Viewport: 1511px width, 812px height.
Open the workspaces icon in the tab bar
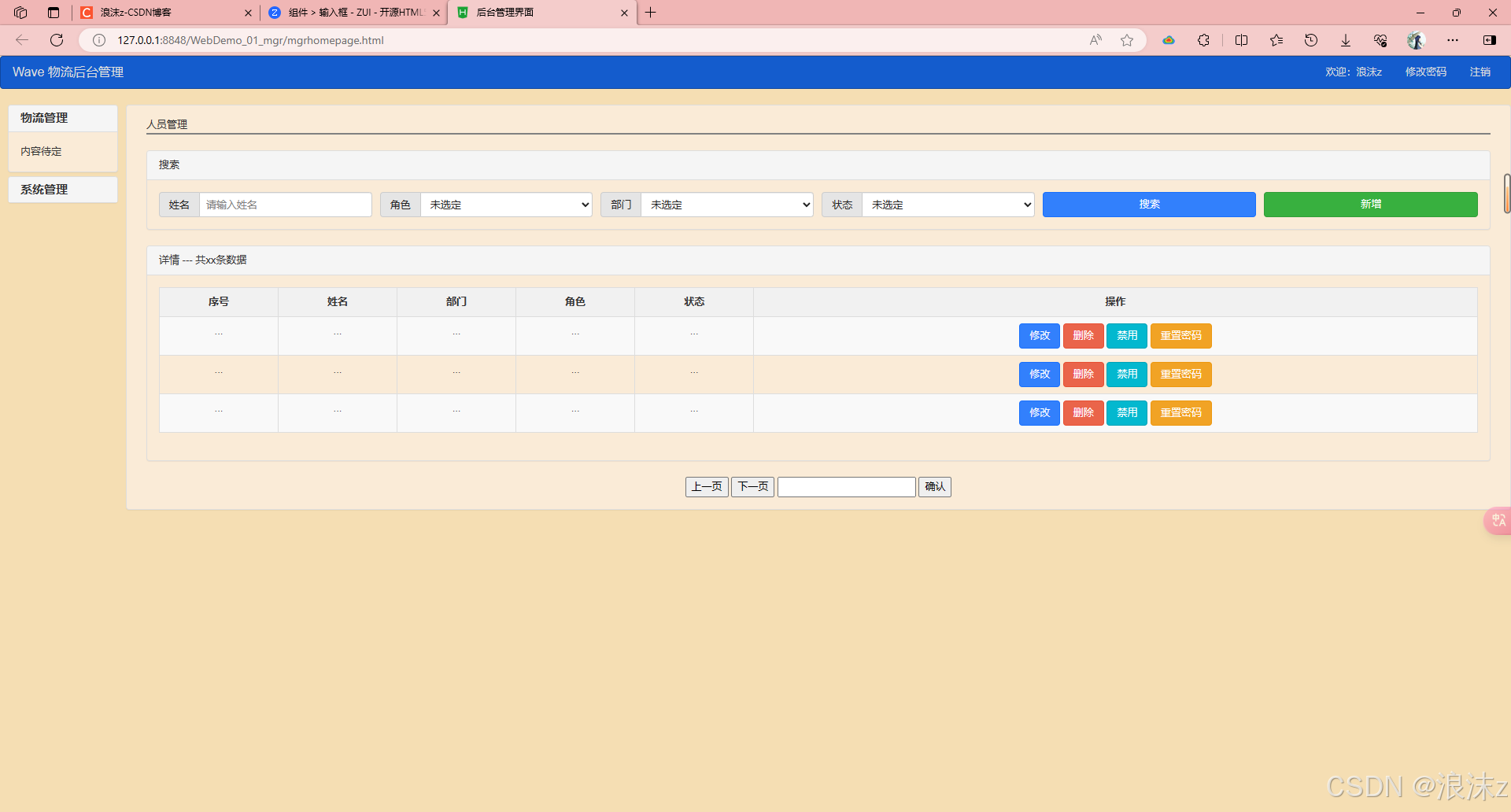20,13
